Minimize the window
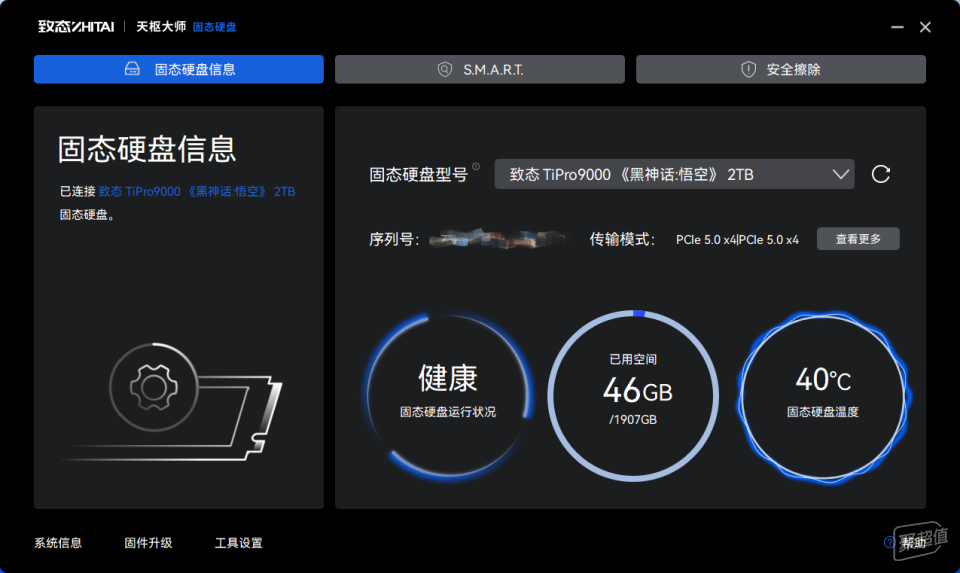The image size is (960, 573). coord(898,27)
